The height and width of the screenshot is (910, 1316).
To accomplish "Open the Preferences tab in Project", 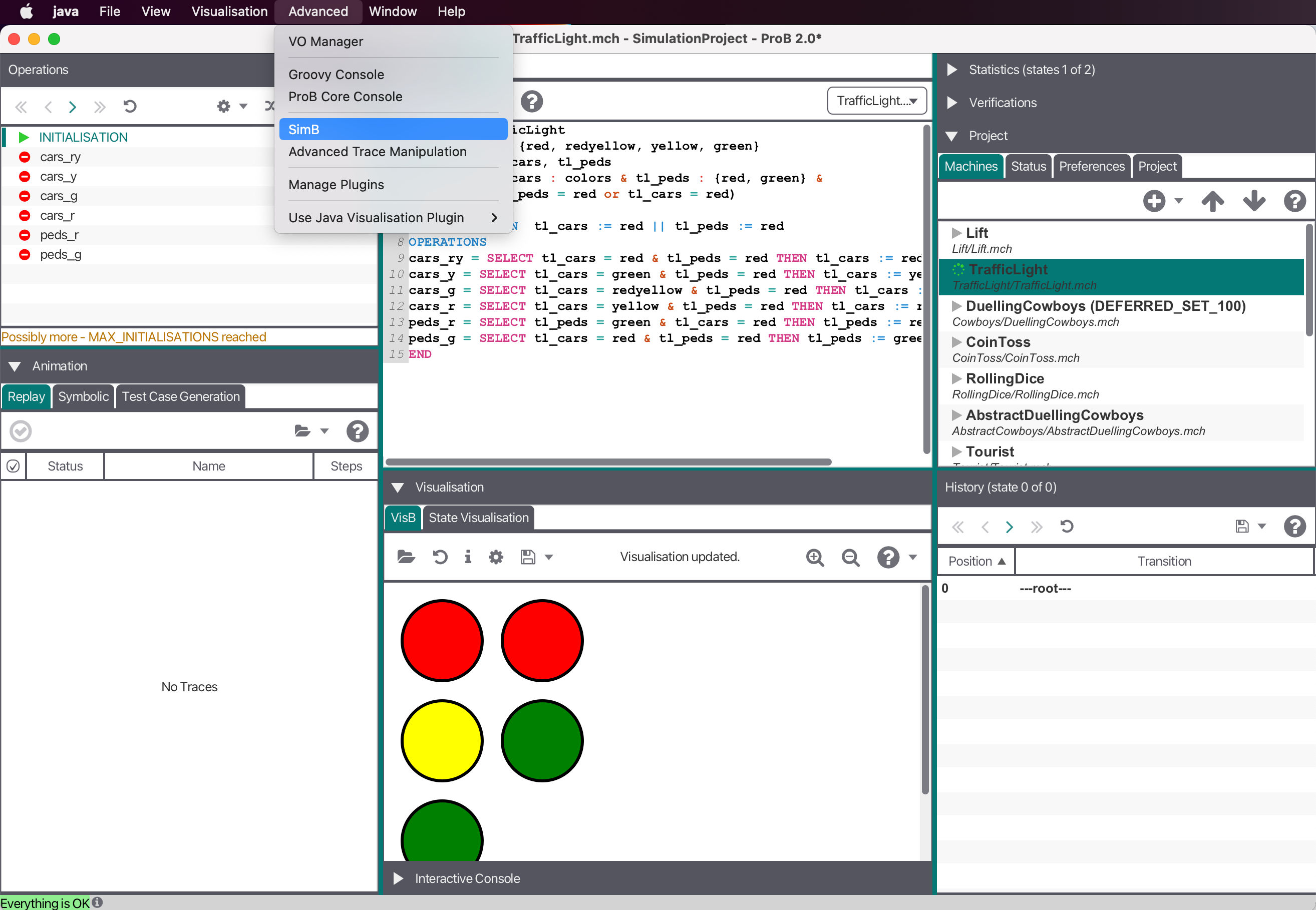I will click(1091, 167).
